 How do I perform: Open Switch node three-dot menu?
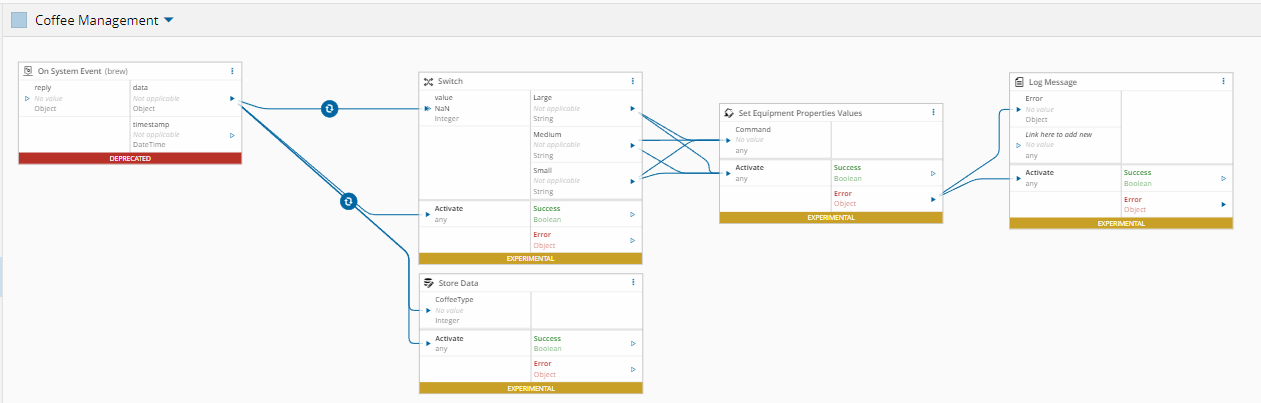(x=632, y=81)
